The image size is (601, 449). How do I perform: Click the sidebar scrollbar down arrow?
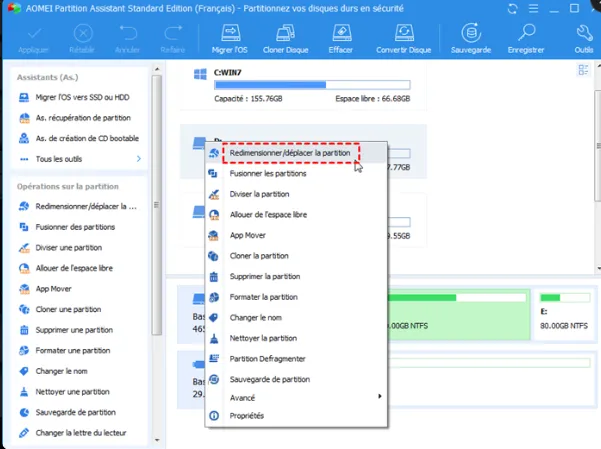157,440
